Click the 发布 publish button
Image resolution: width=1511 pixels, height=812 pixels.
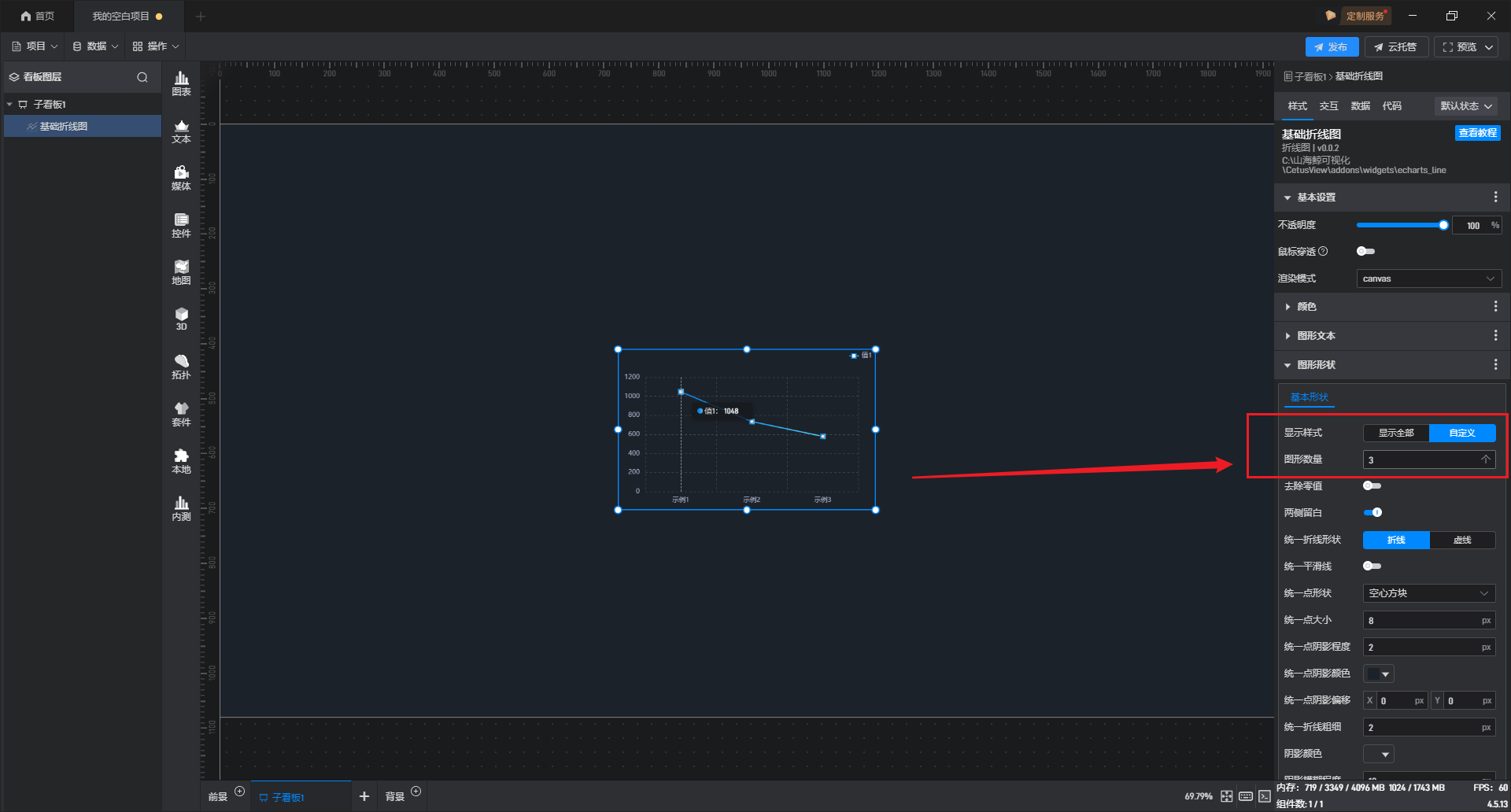click(x=1331, y=47)
